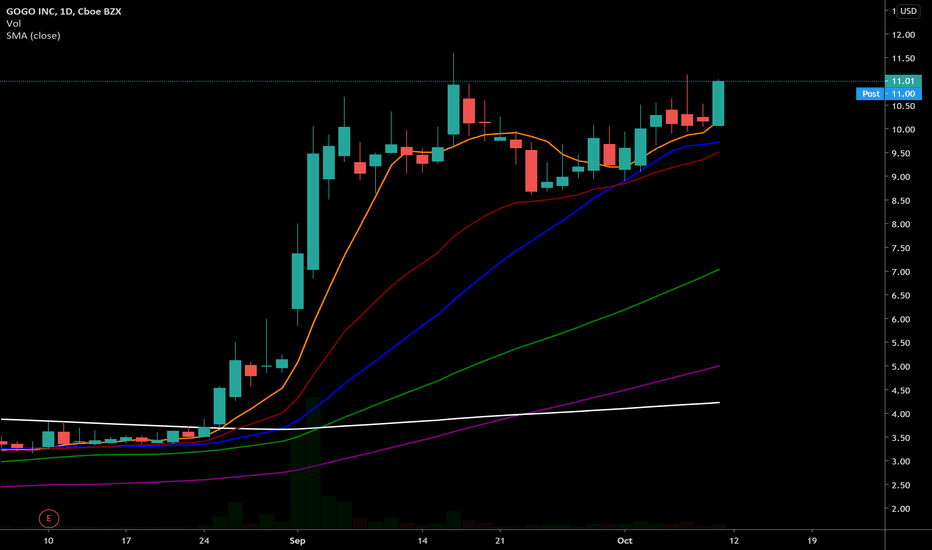This screenshot has width=932, height=550.
Task: Click the 6.50 price axis label
Action: point(901,296)
